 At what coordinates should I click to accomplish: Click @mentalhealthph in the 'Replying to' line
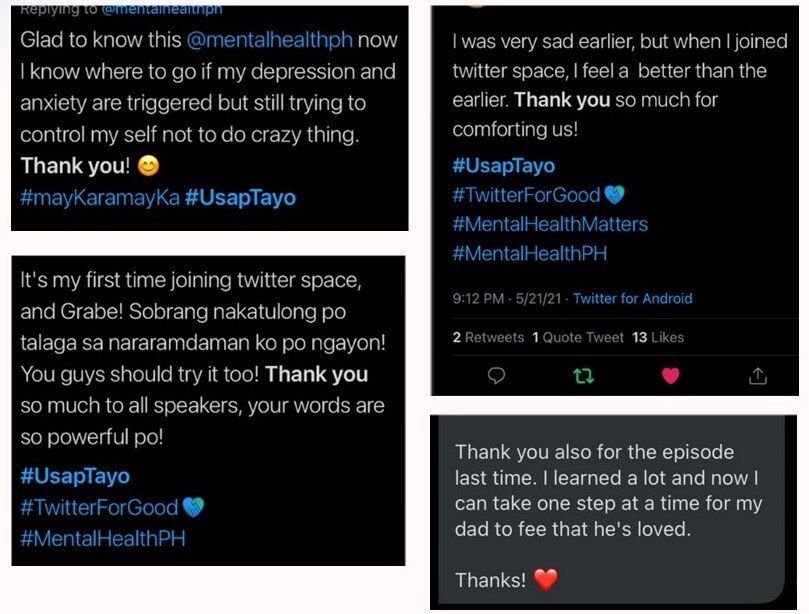(164, 9)
